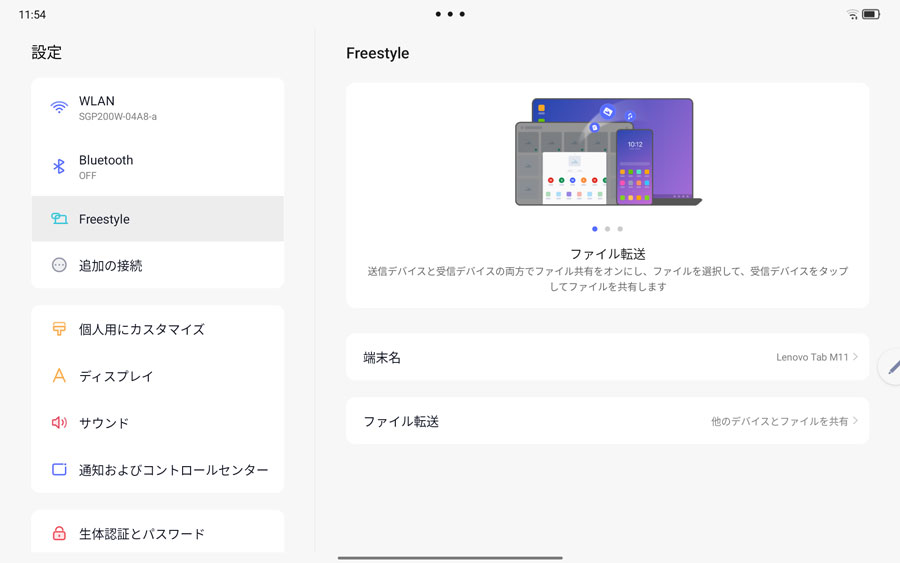Select the third carousel page dot
Image resolution: width=900 pixels, height=563 pixels.
point(620,229)
